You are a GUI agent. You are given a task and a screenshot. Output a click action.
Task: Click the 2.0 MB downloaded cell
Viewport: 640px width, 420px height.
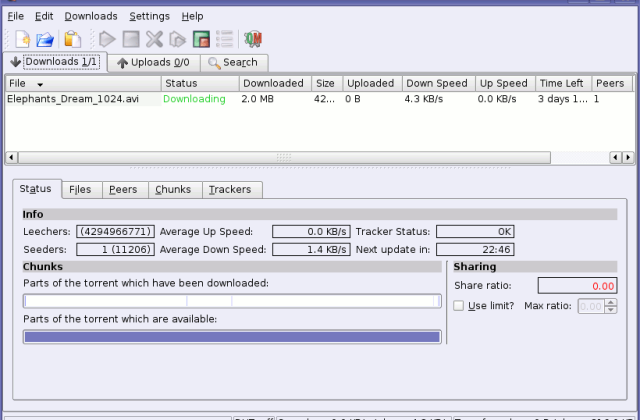click(x=258, y=99)
